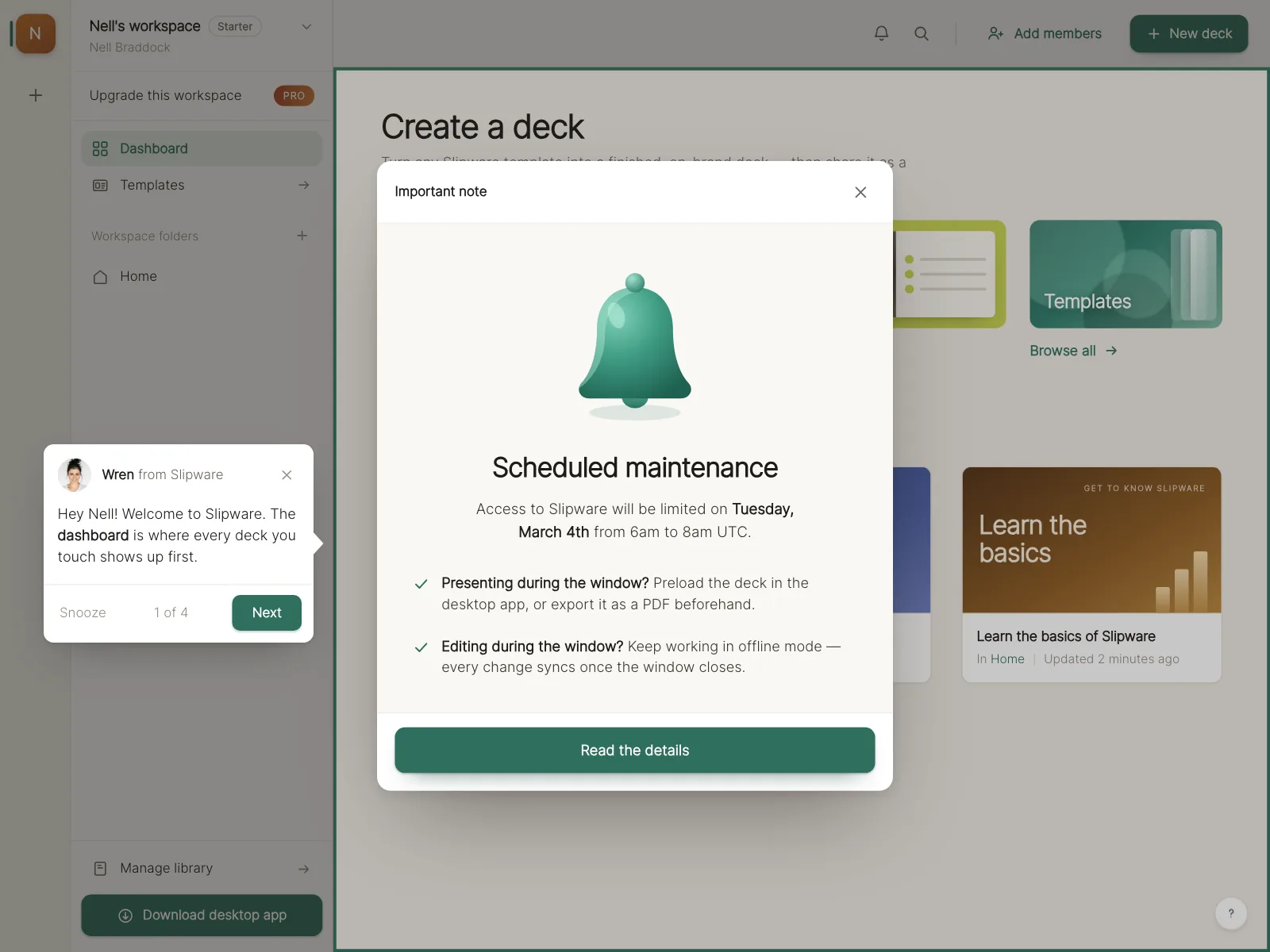This screenshot has height=952, width=1270.
Task: Click the Starter plan badge
Action: point(235,26)
